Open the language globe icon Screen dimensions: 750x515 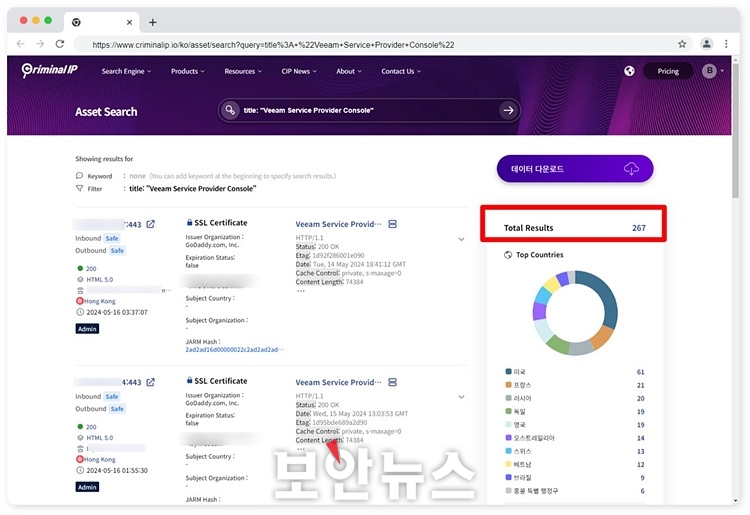pos(629,71)
